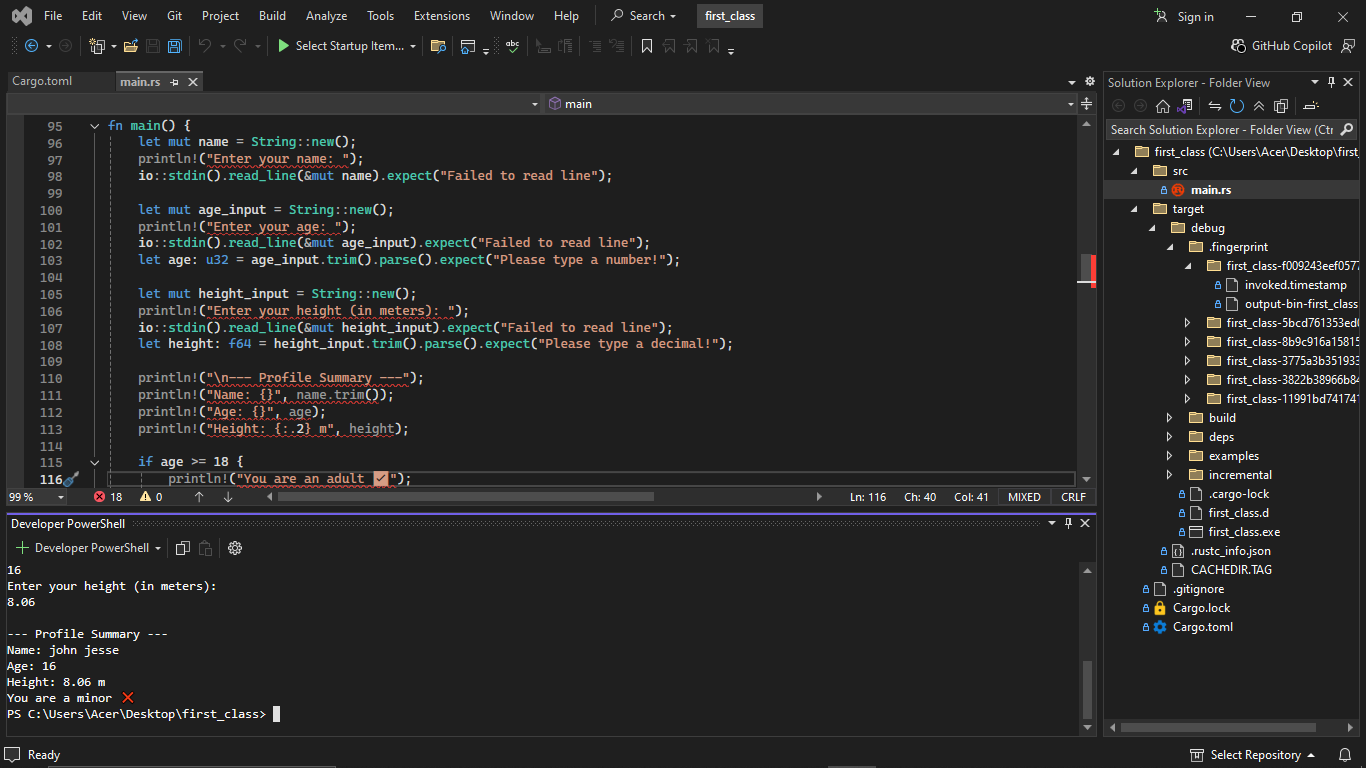Open the GitHub Copilot button
This screenshot has width=1366, height=768.
click(x=1283, y=46)
